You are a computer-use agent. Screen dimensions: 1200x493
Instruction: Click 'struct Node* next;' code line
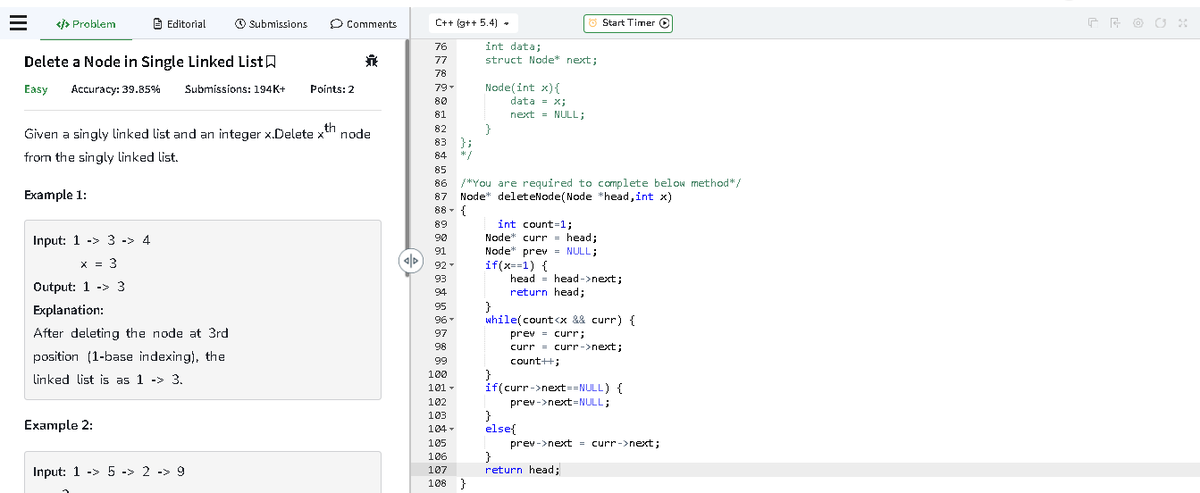541,59
